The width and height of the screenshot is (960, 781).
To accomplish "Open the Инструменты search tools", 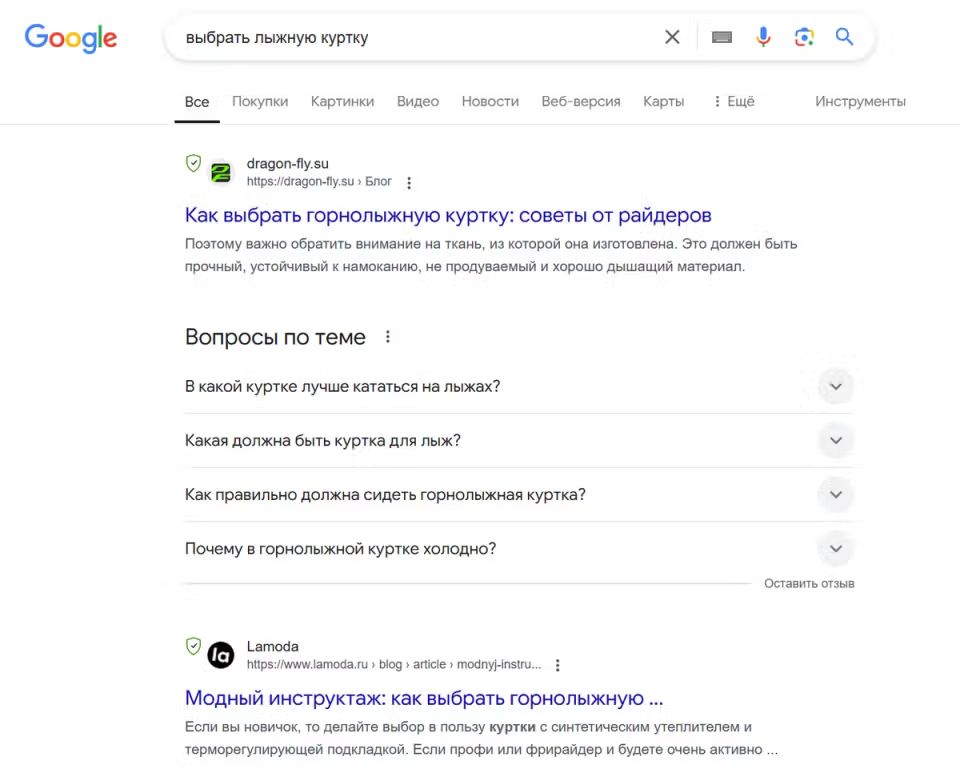I will tap(860, 101).
